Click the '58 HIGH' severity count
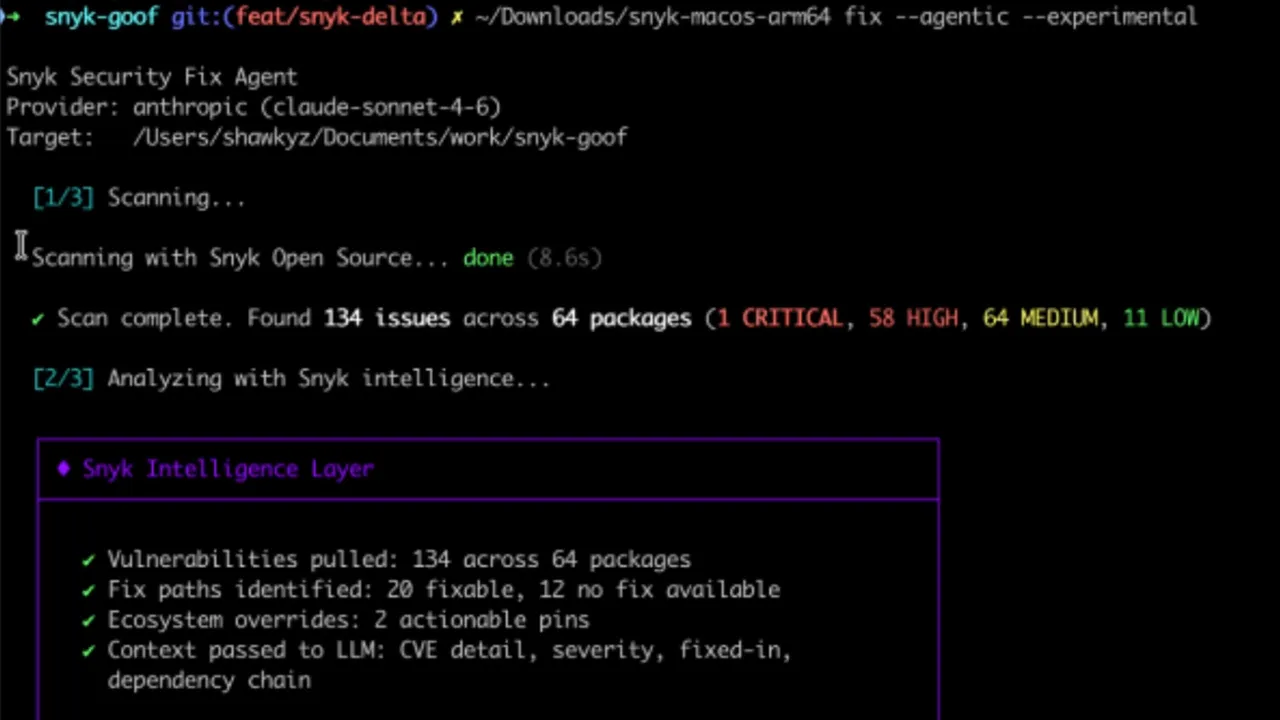The image size is (1280, 720). tap(913, 318)
